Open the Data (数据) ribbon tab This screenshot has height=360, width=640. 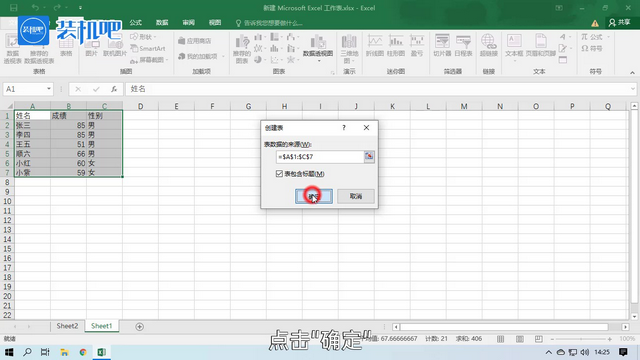pos(162,23)
